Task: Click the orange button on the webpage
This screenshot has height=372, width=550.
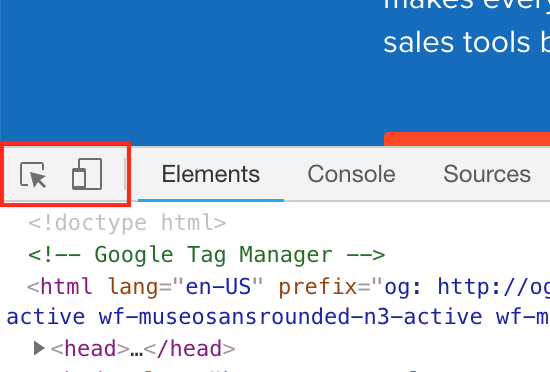Action: (x=467, y=139)
